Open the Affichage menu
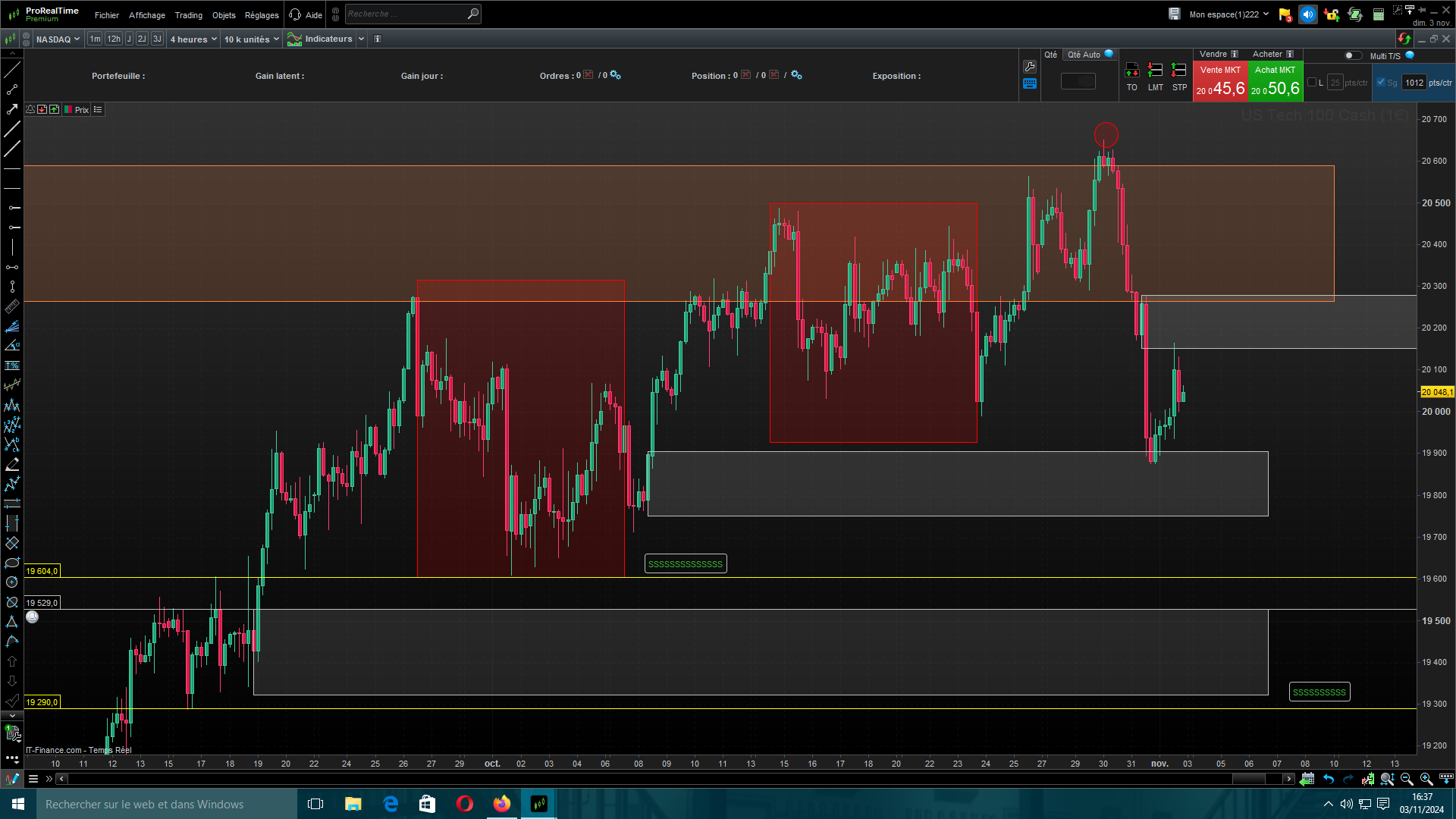This screenshot has width=1456, height=819. 146,15
